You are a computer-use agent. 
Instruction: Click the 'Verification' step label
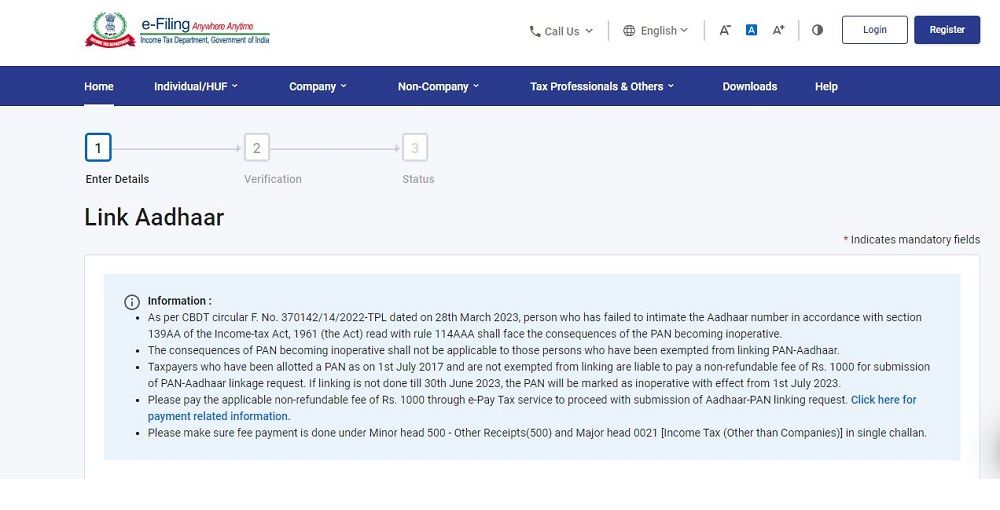coord(272,179)
